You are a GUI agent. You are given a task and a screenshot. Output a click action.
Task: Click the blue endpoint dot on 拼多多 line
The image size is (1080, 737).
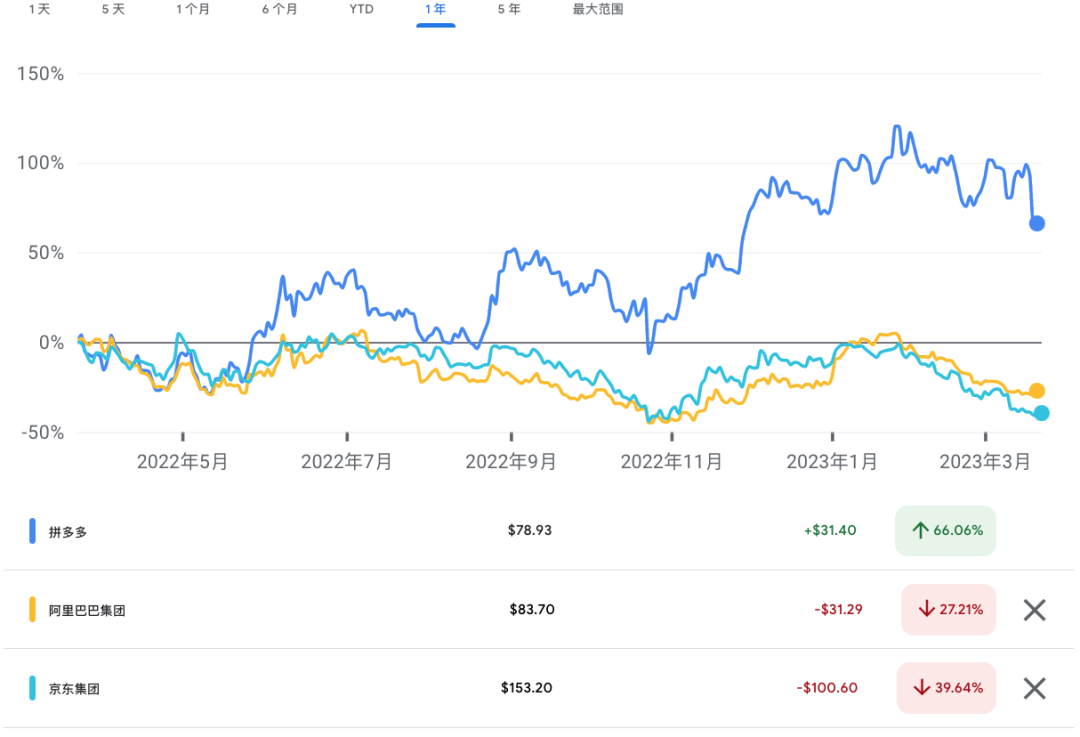1037,224
